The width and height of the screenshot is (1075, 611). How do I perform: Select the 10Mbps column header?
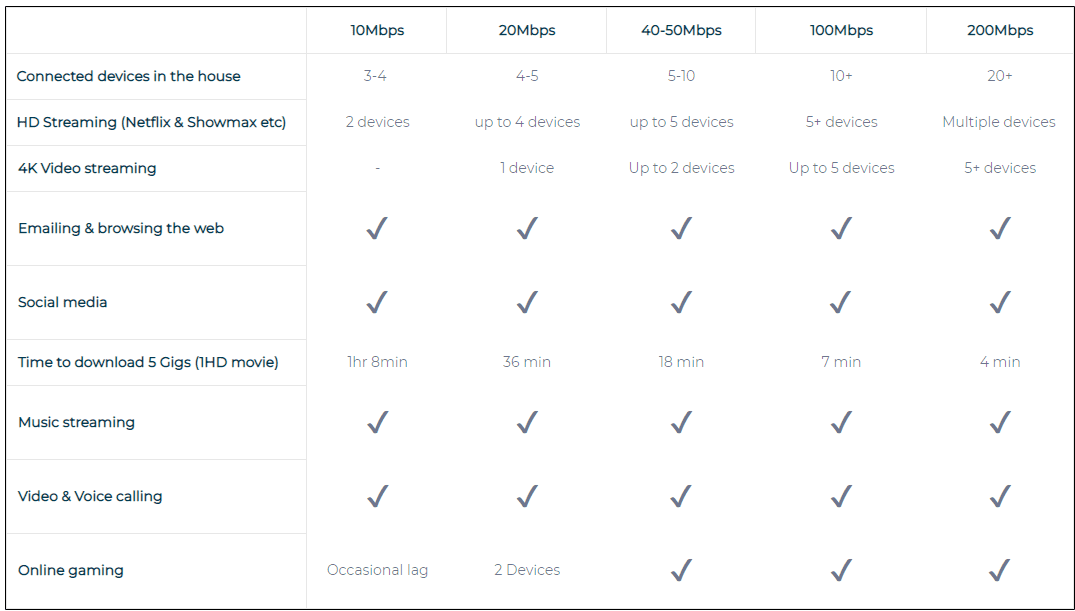(377, 30)
